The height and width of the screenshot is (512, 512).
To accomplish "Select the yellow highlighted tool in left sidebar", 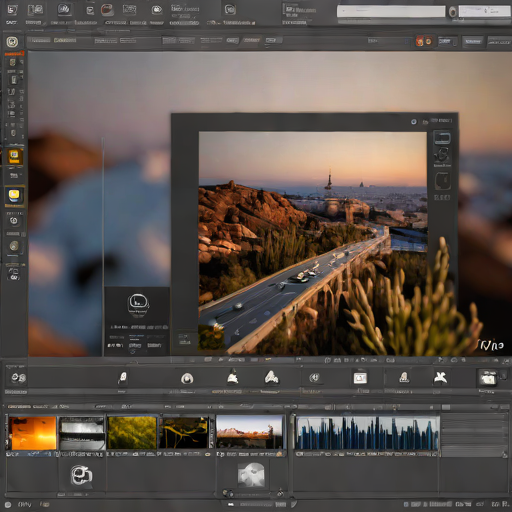I will pos(14,195).
